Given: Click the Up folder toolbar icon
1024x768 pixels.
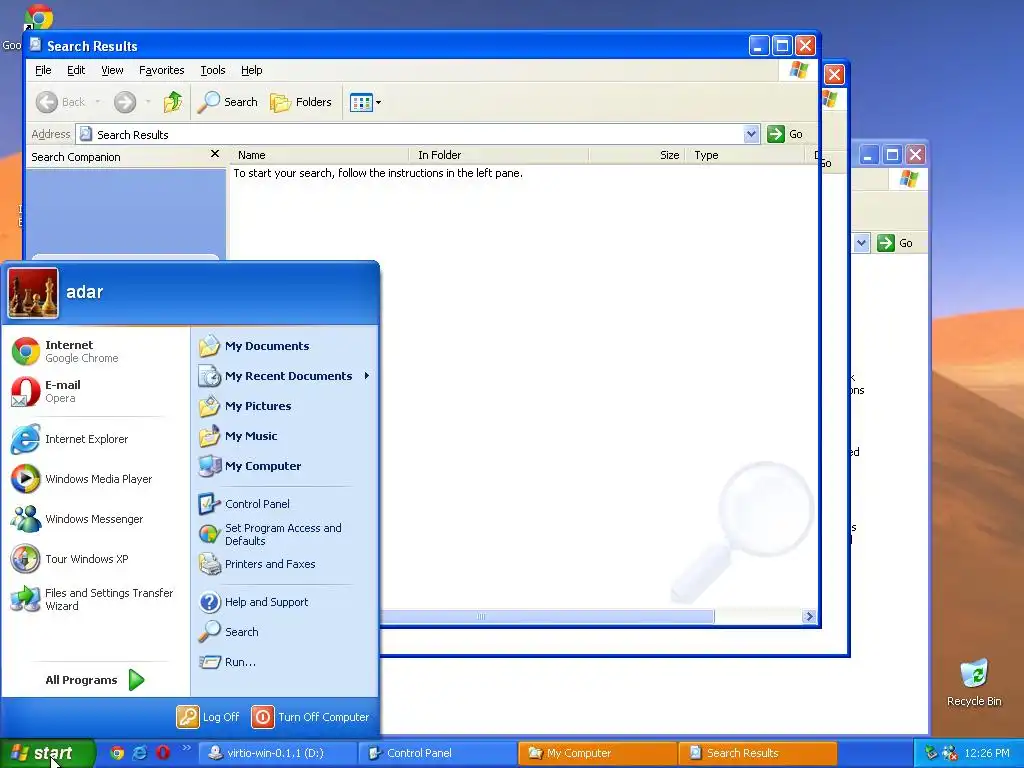Looking at the screenshot, I should pos(173,102).
